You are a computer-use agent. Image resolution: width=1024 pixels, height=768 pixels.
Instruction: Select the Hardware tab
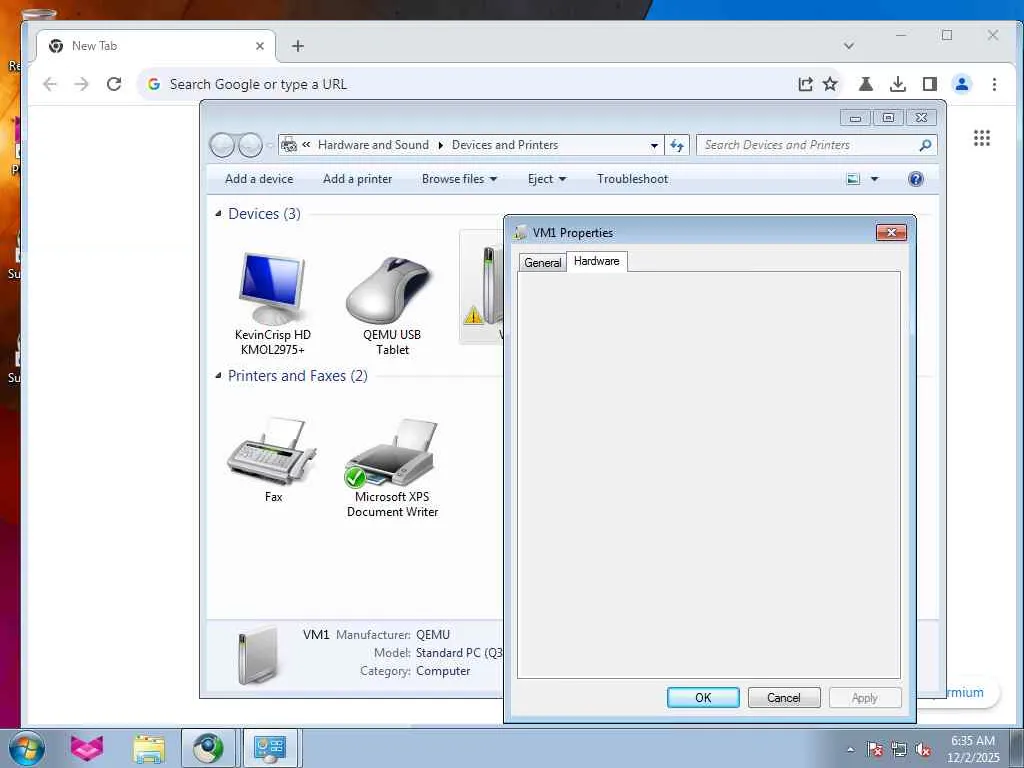coord(596,261)
